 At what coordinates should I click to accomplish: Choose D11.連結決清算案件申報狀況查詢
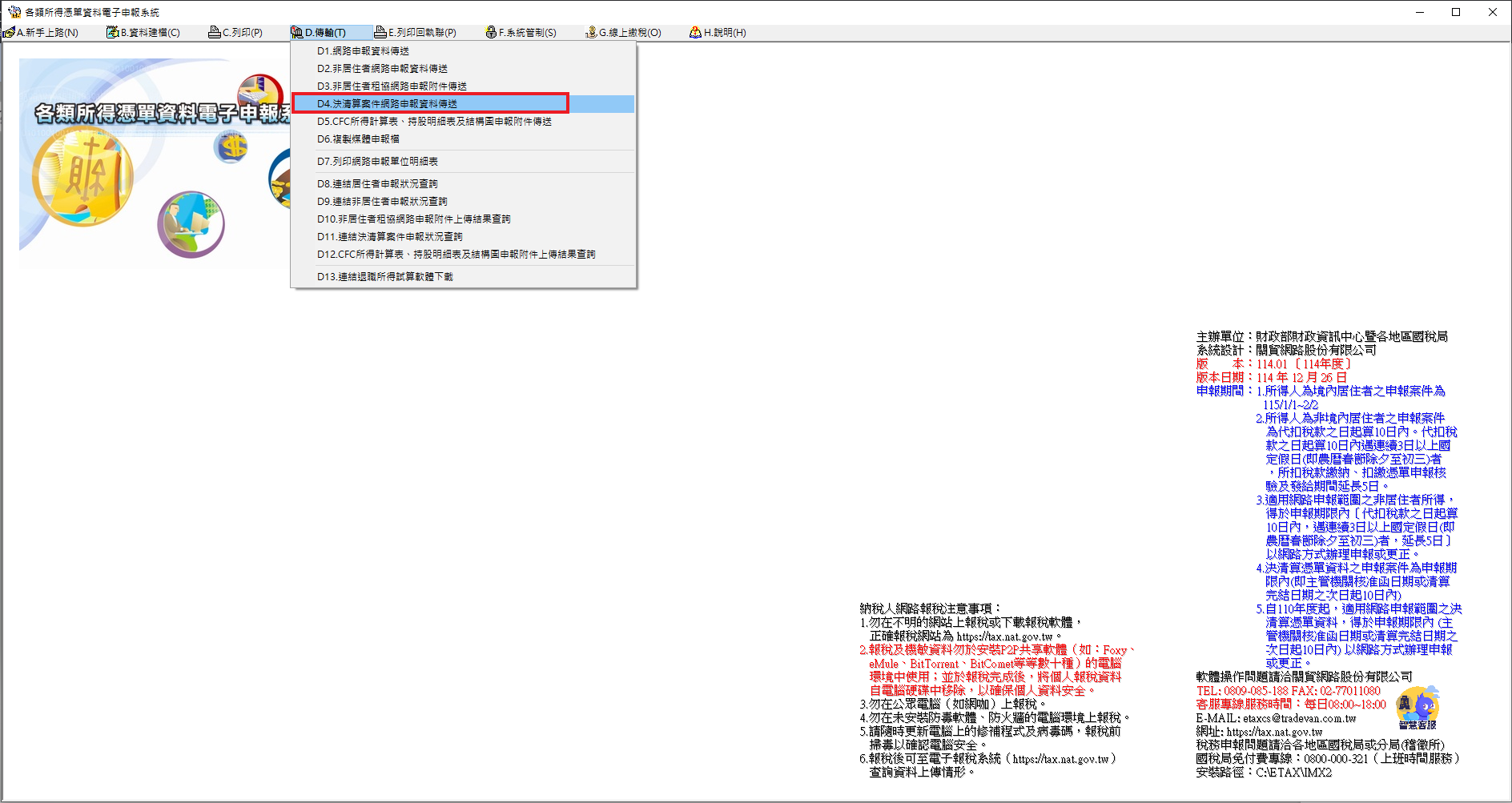(389, 237)
